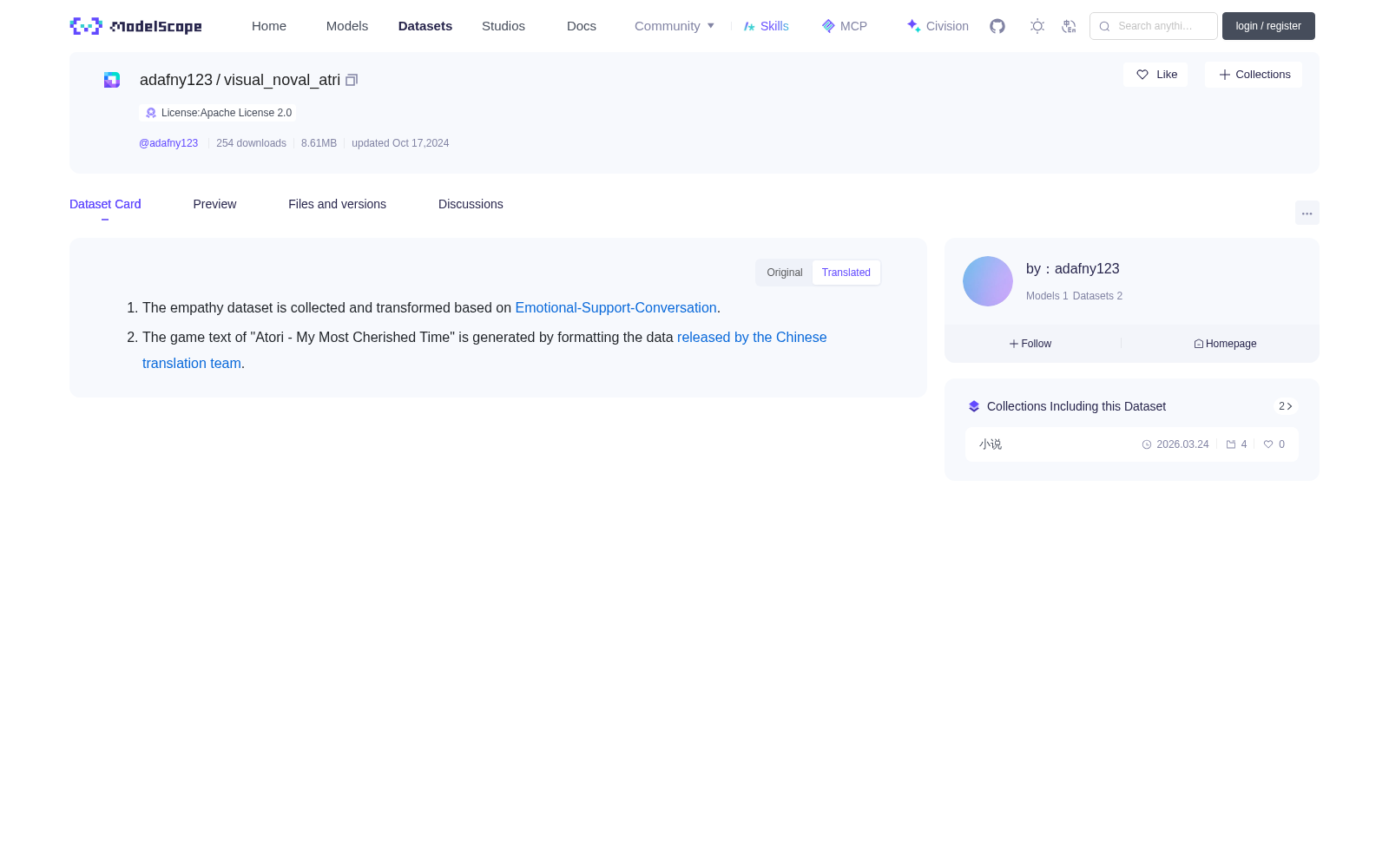1389x868 pixels.
Task: Open the three-dot more options menu
Action: (1307, 213)
